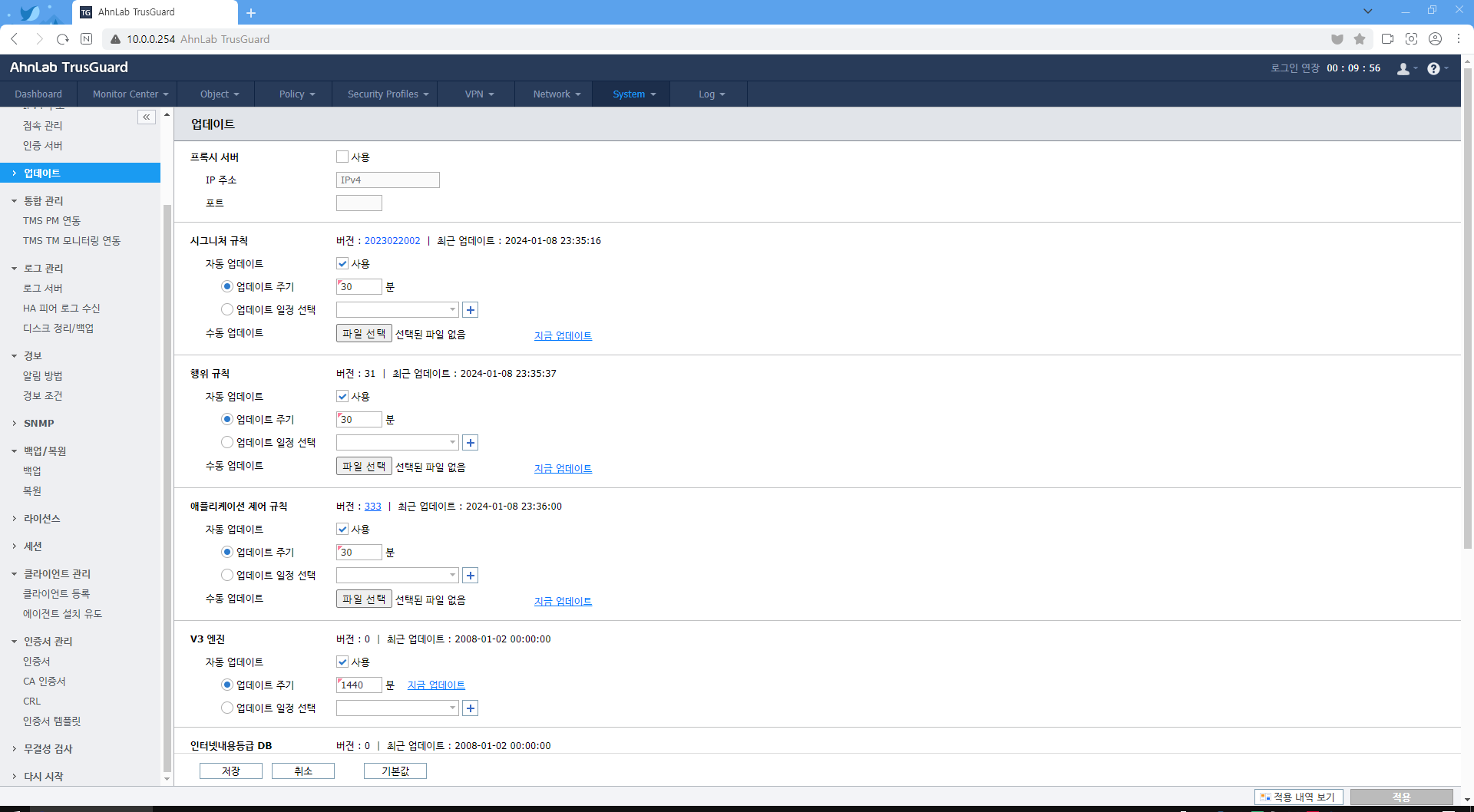
Task: Add schedule plus icon for 애플리케이션 제어 규칙
Action: (471, 576)
